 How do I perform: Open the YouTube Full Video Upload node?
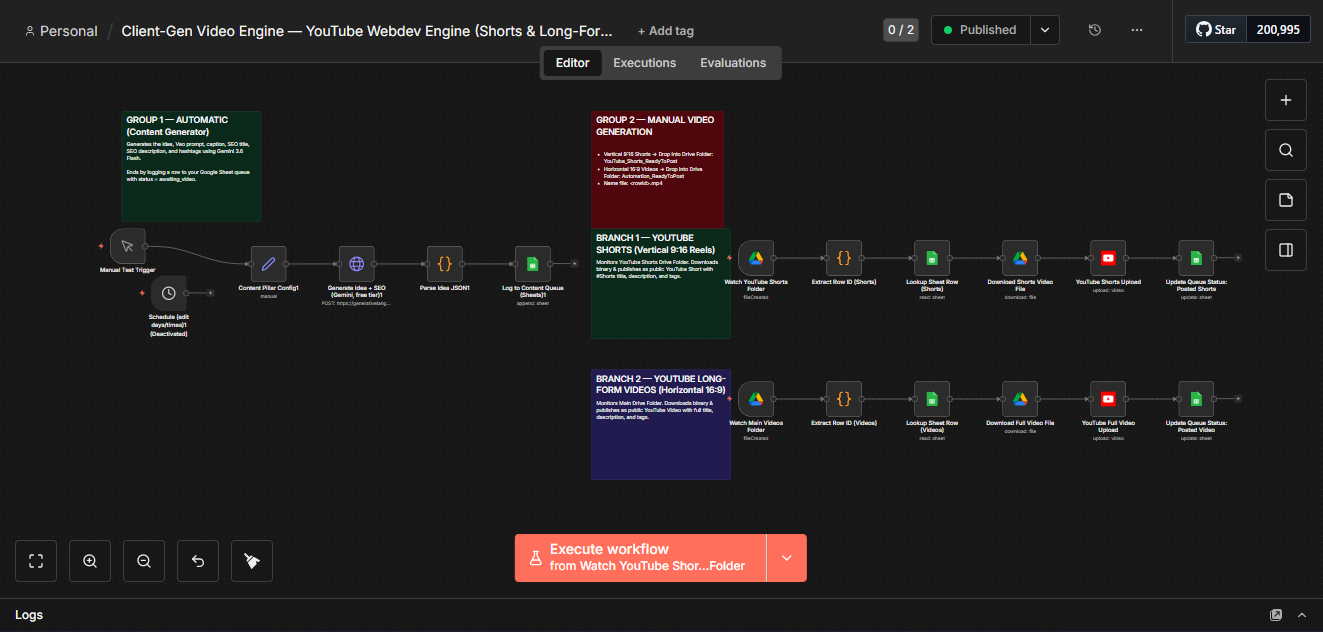[x=1108, y=399]
